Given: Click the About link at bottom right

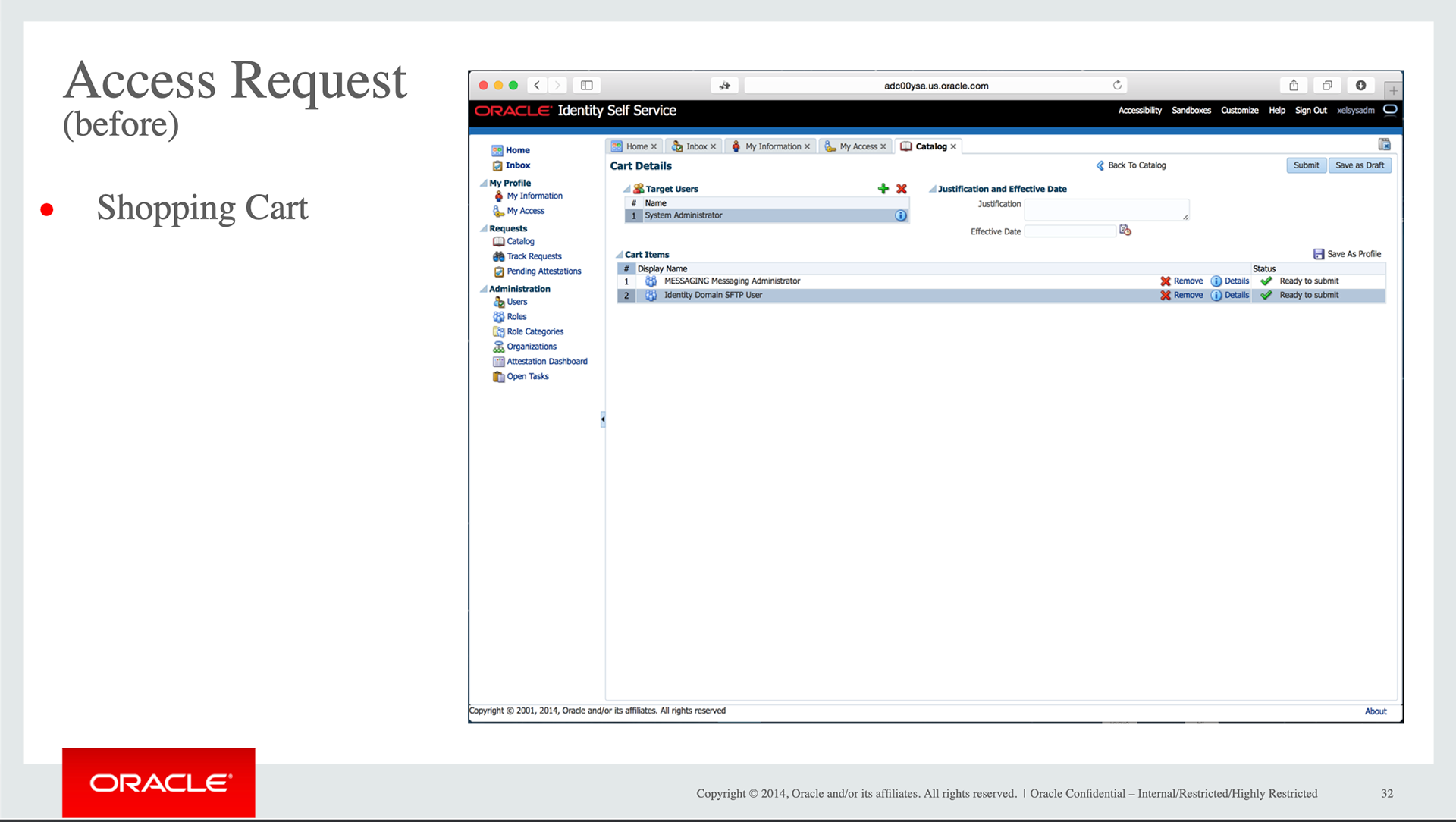Looking at the screenshot, I should pyautogui.click(x=1376, y=711).
